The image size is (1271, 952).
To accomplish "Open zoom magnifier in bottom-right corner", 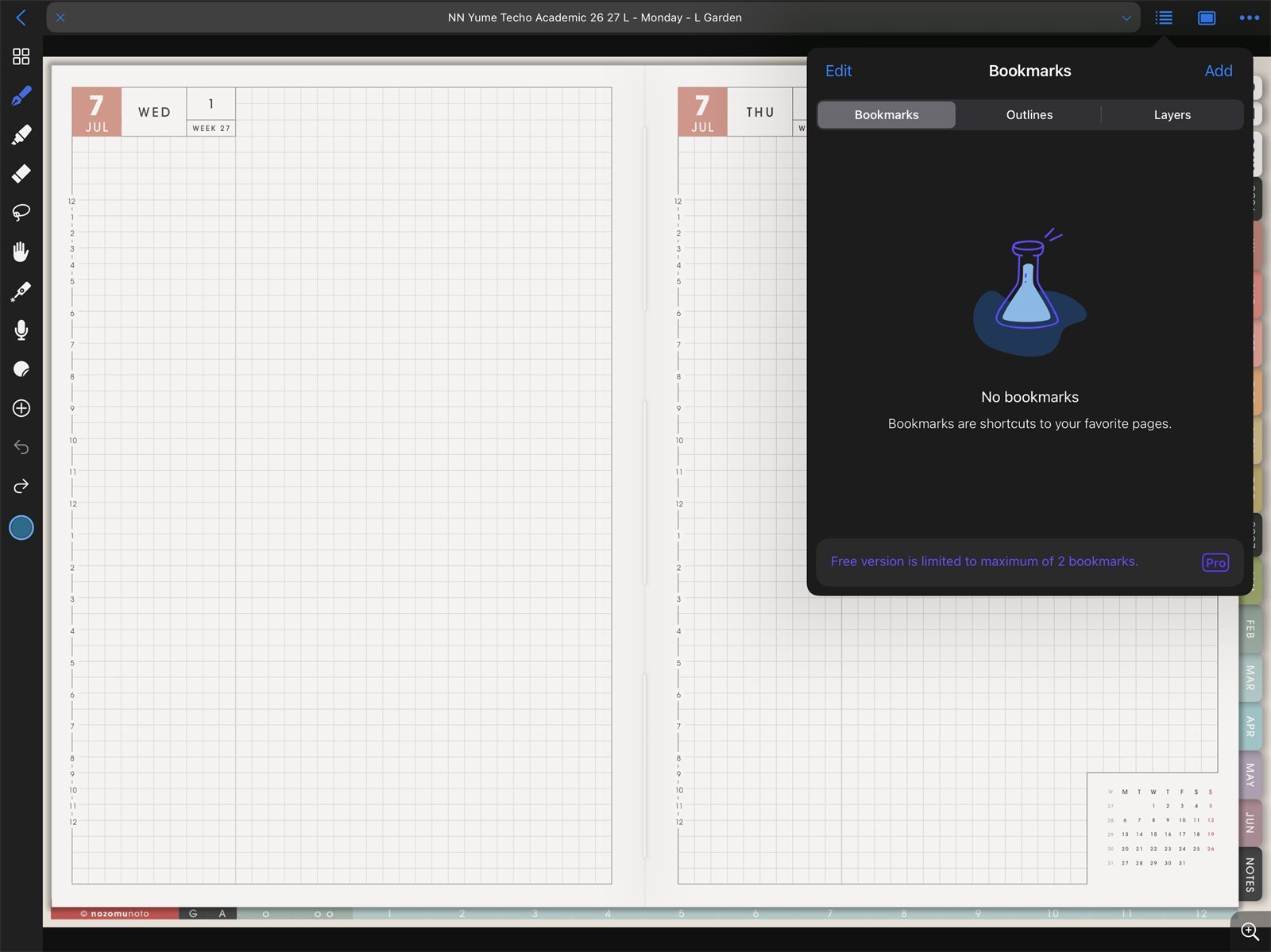I will 1250,931.
